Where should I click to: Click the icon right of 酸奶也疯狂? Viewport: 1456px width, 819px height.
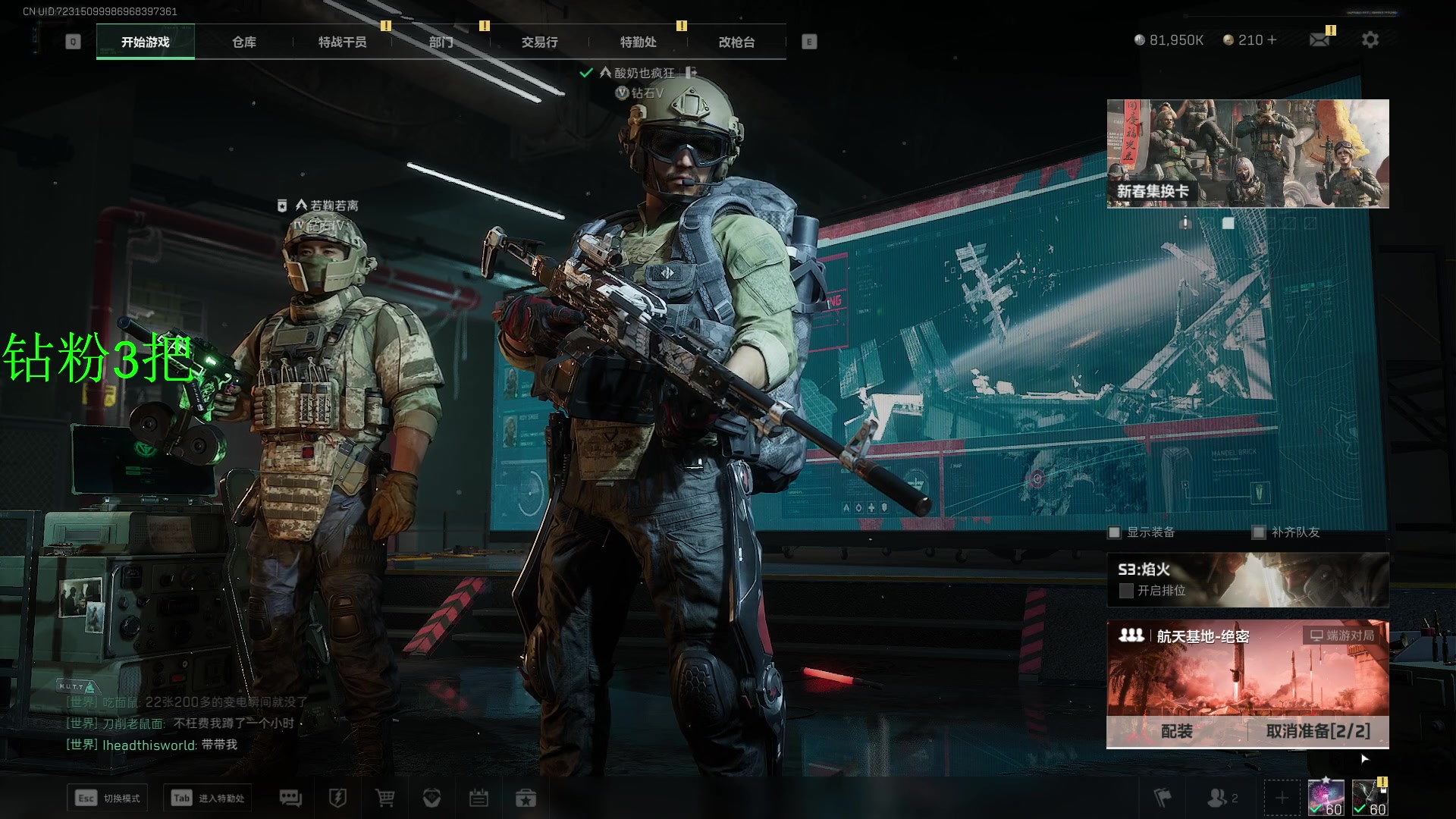[690, 73]
